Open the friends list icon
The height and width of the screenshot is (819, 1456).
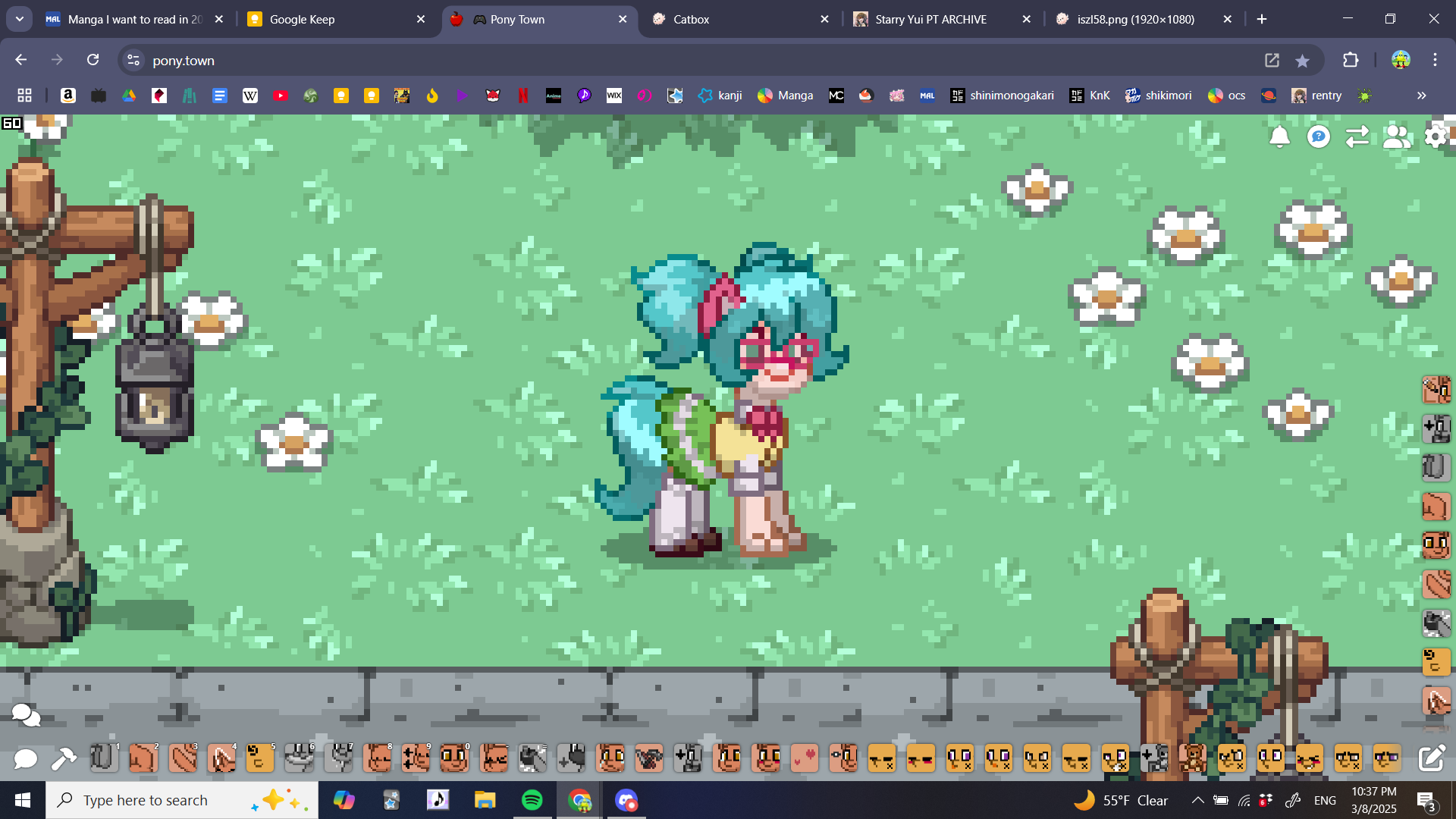tap(1396, 136)
